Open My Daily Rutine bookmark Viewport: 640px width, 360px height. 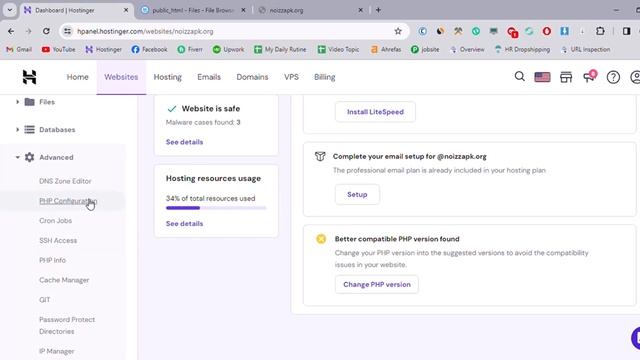pyautogui.click(x=280, y=49)
